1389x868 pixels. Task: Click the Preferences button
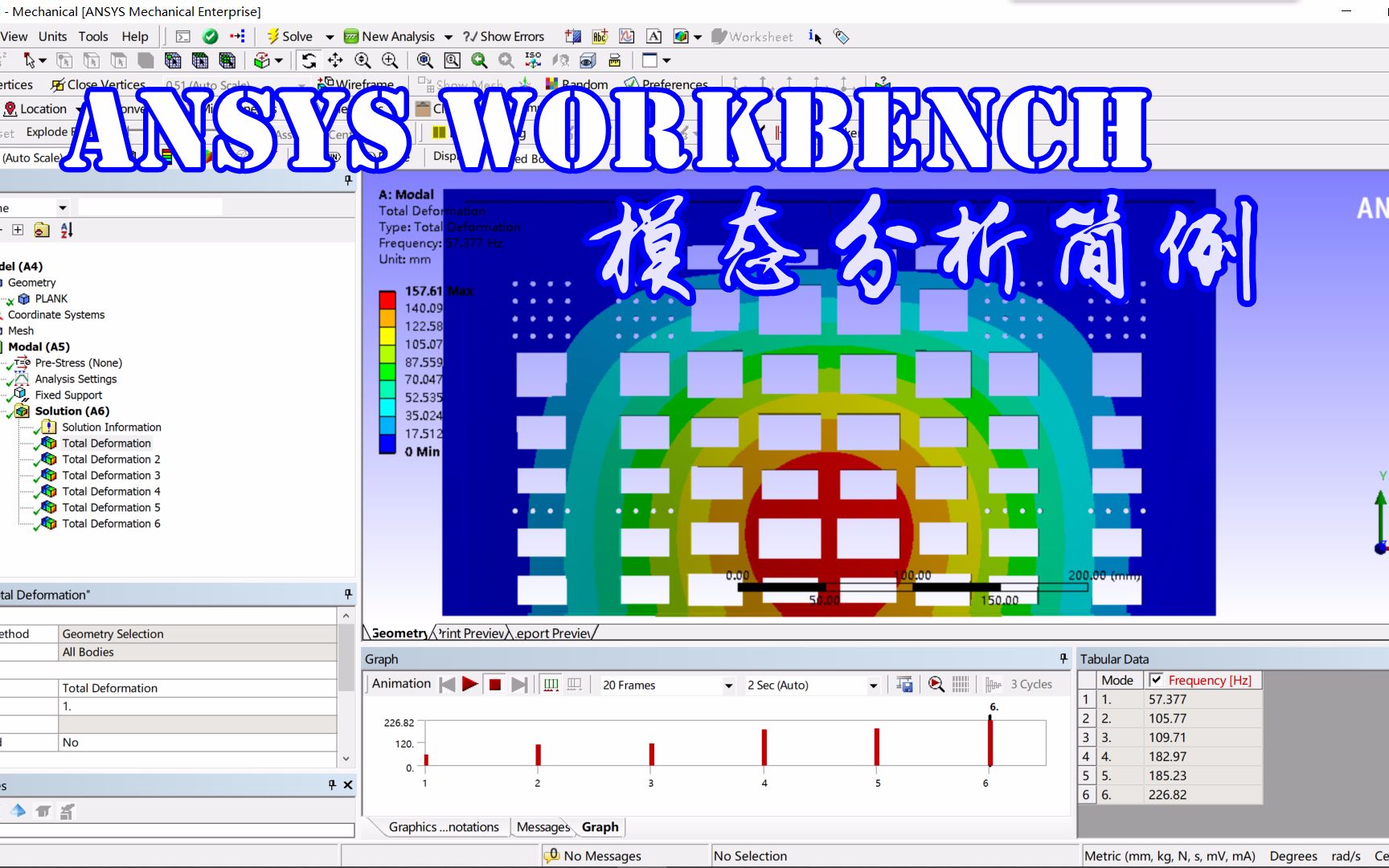666,84
